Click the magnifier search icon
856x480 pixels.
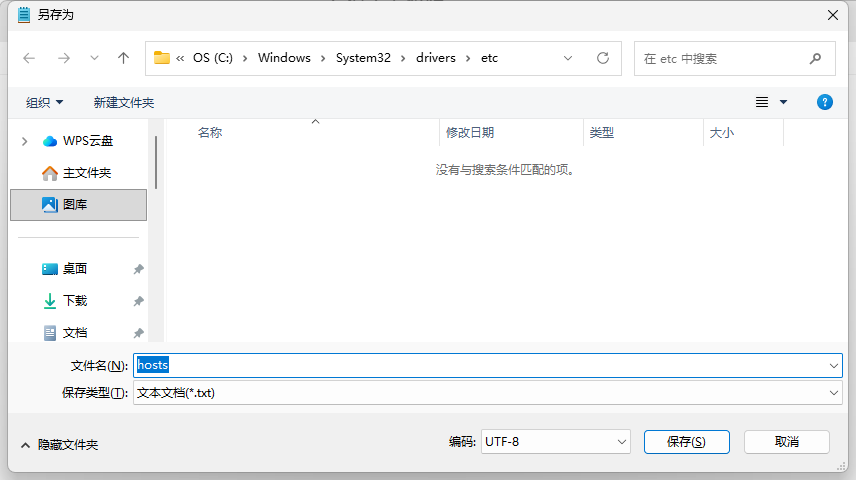point(815,58)
